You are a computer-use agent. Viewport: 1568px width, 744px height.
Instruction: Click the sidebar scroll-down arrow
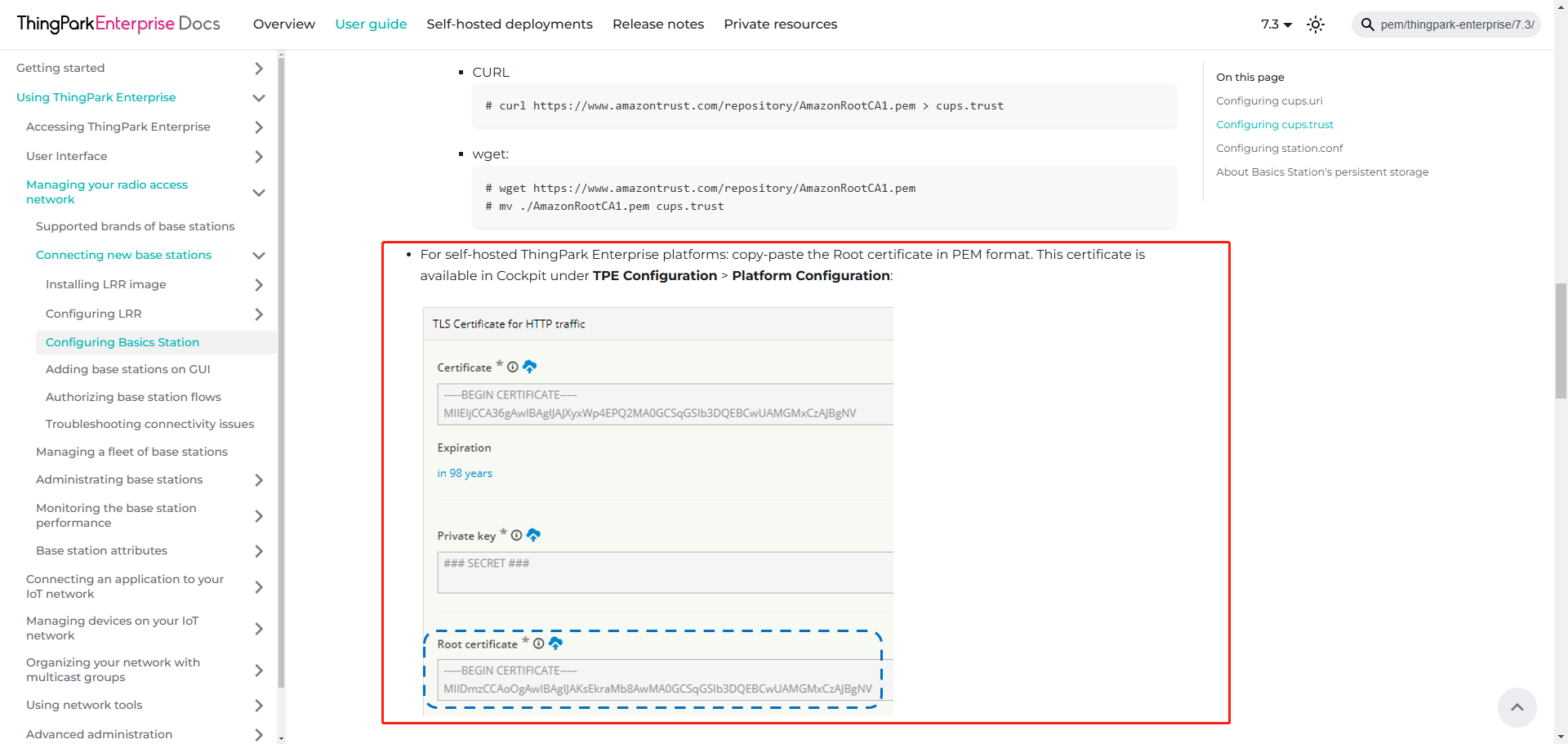point(281,738)
